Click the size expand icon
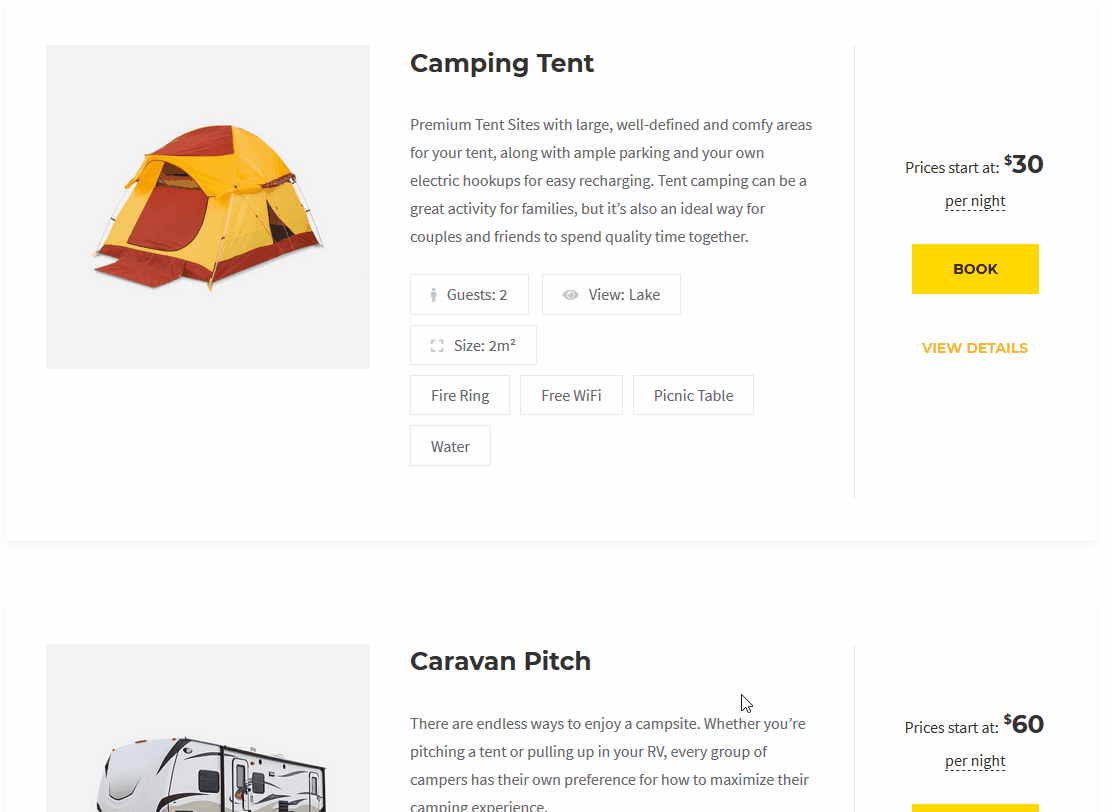Viewport: 1112px width, 812px height. (437, 346)
